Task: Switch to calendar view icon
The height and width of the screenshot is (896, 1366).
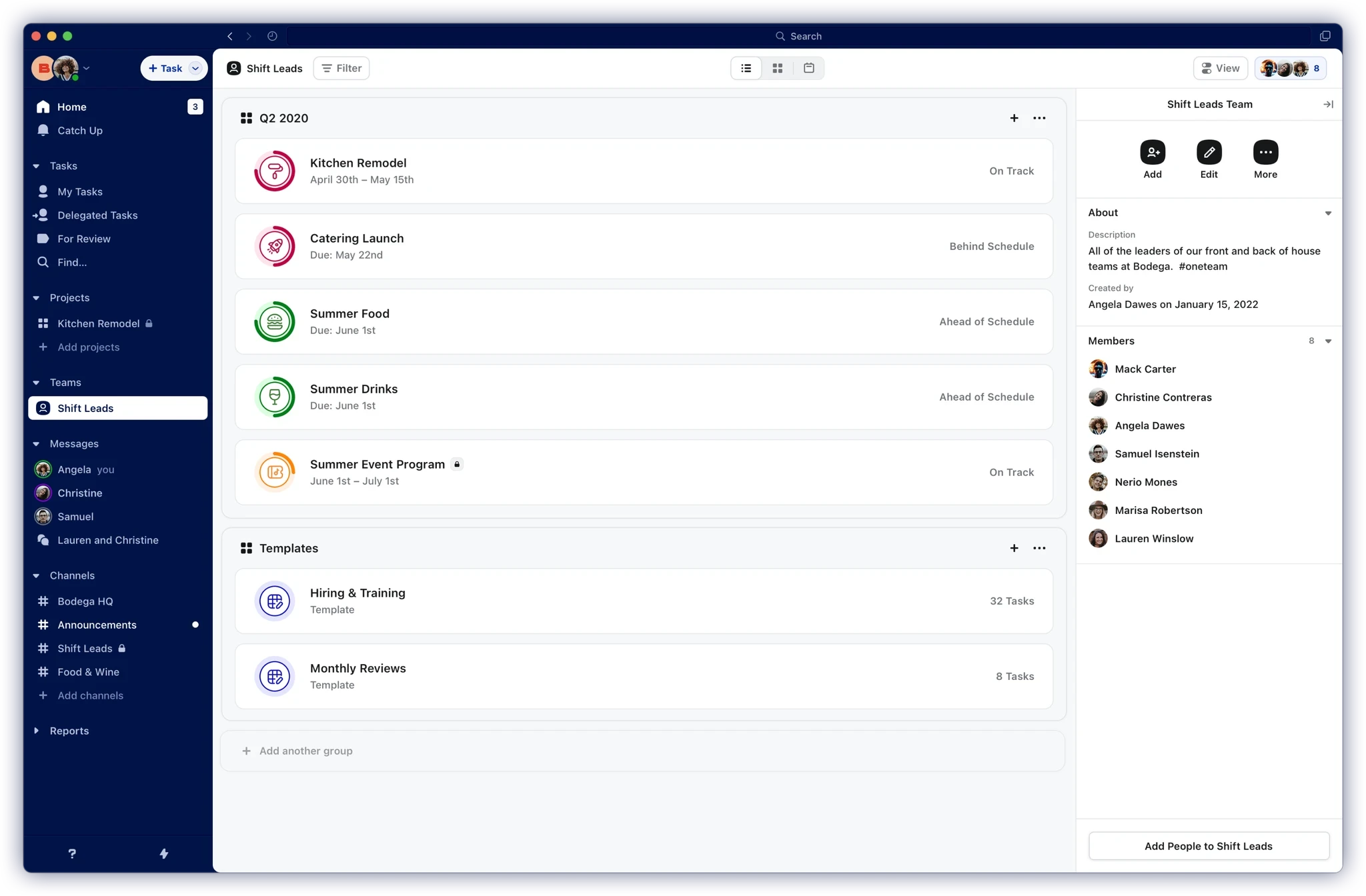Action: click(x=808, y=68)
